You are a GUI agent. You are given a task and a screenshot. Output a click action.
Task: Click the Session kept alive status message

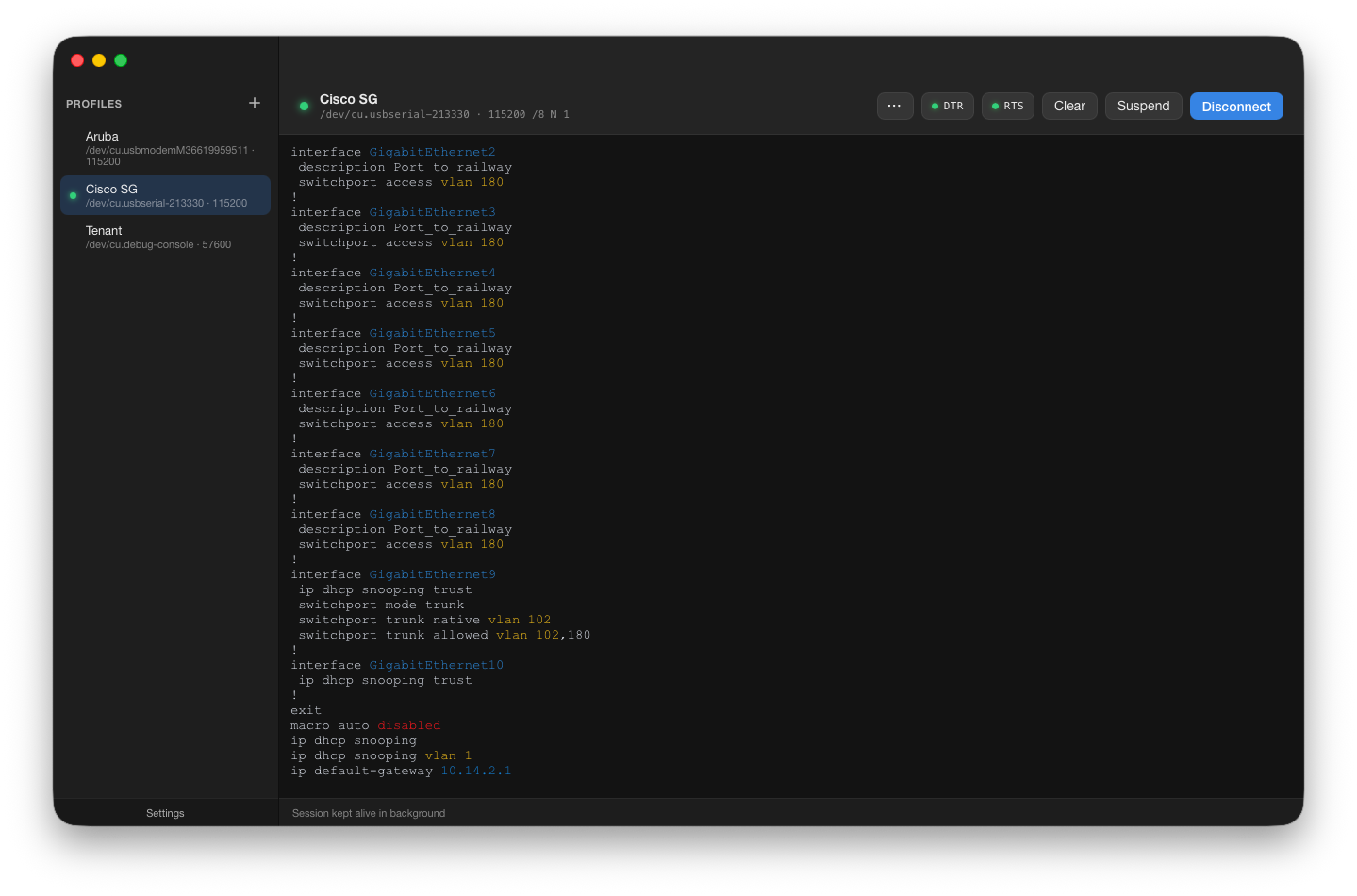(x=368, y=812)
